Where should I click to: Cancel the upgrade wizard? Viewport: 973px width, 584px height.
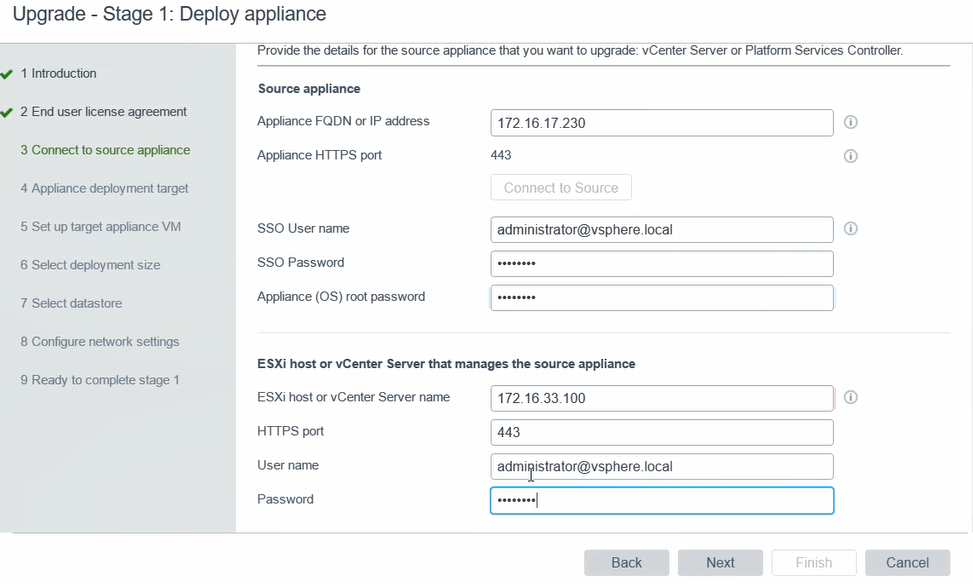point(907,563)
